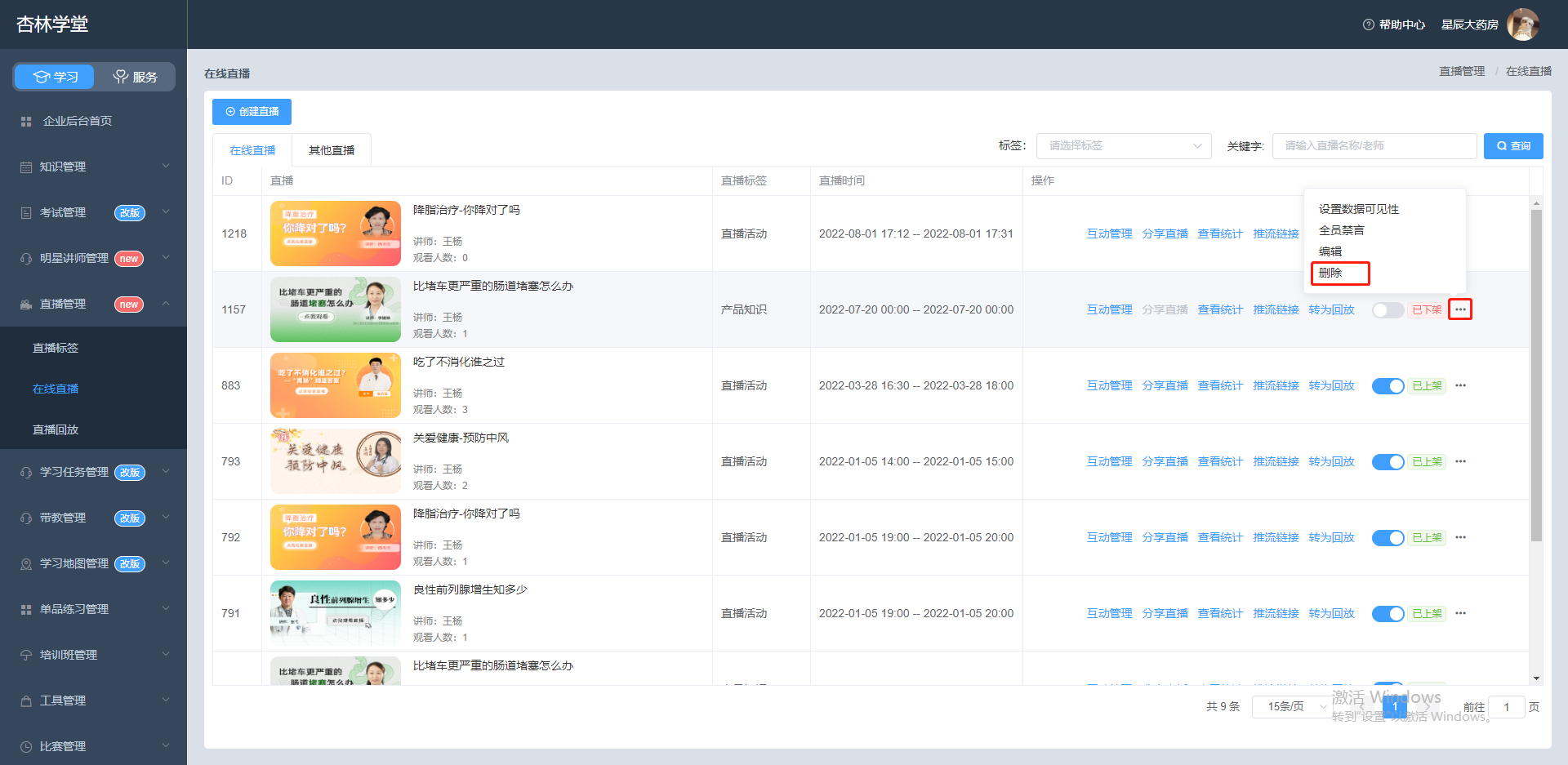Click the 单品练习管理 grid icon
The height and width of the screenshot is (765, 1568).
26,609
